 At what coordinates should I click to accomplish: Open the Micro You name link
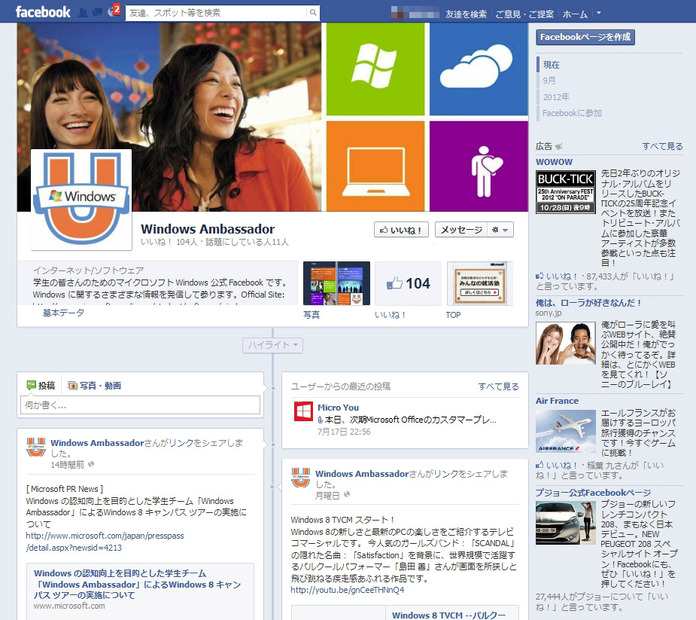(x=338, y=407)
